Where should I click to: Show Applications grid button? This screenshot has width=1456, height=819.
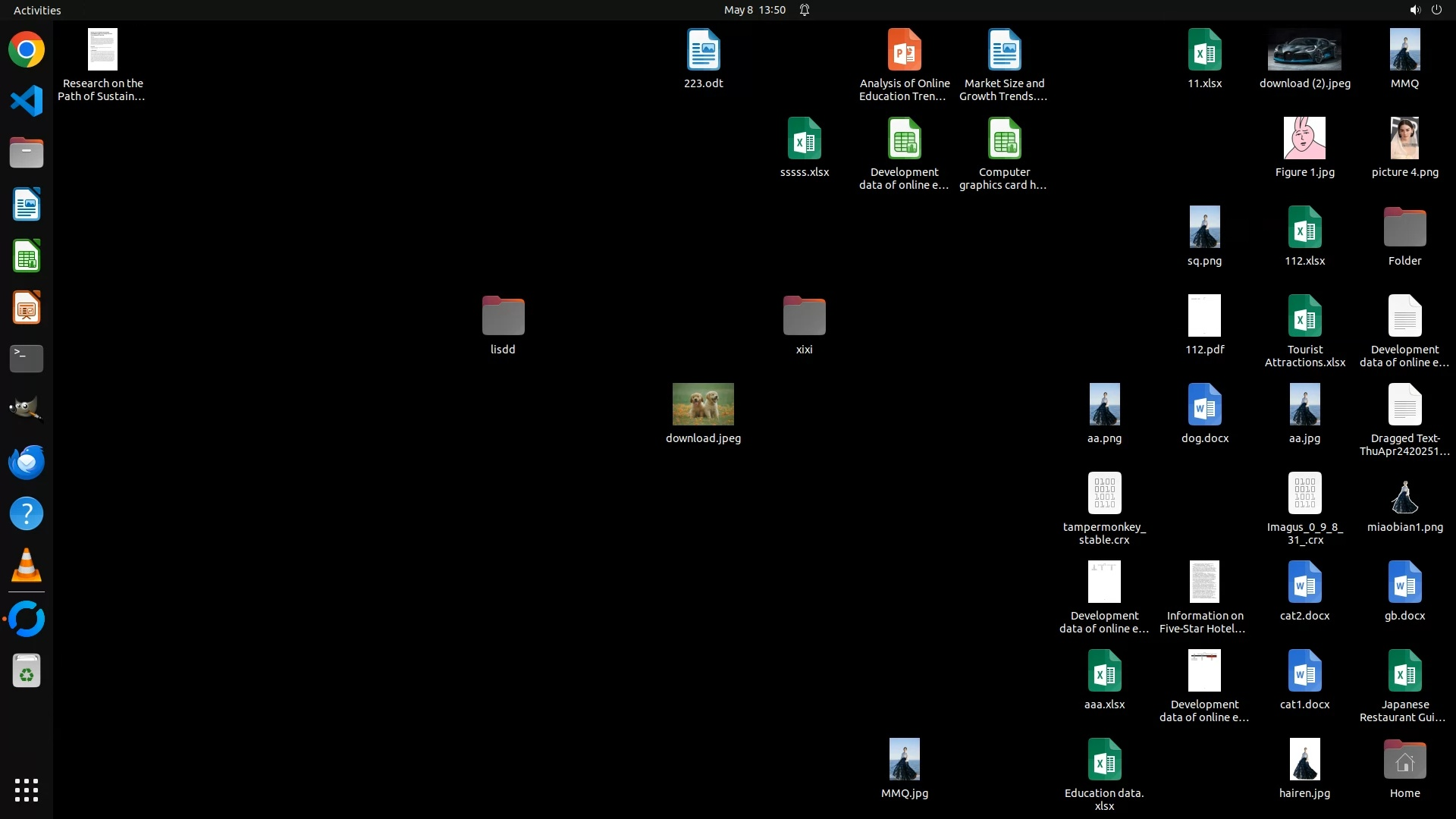point(27,790)
